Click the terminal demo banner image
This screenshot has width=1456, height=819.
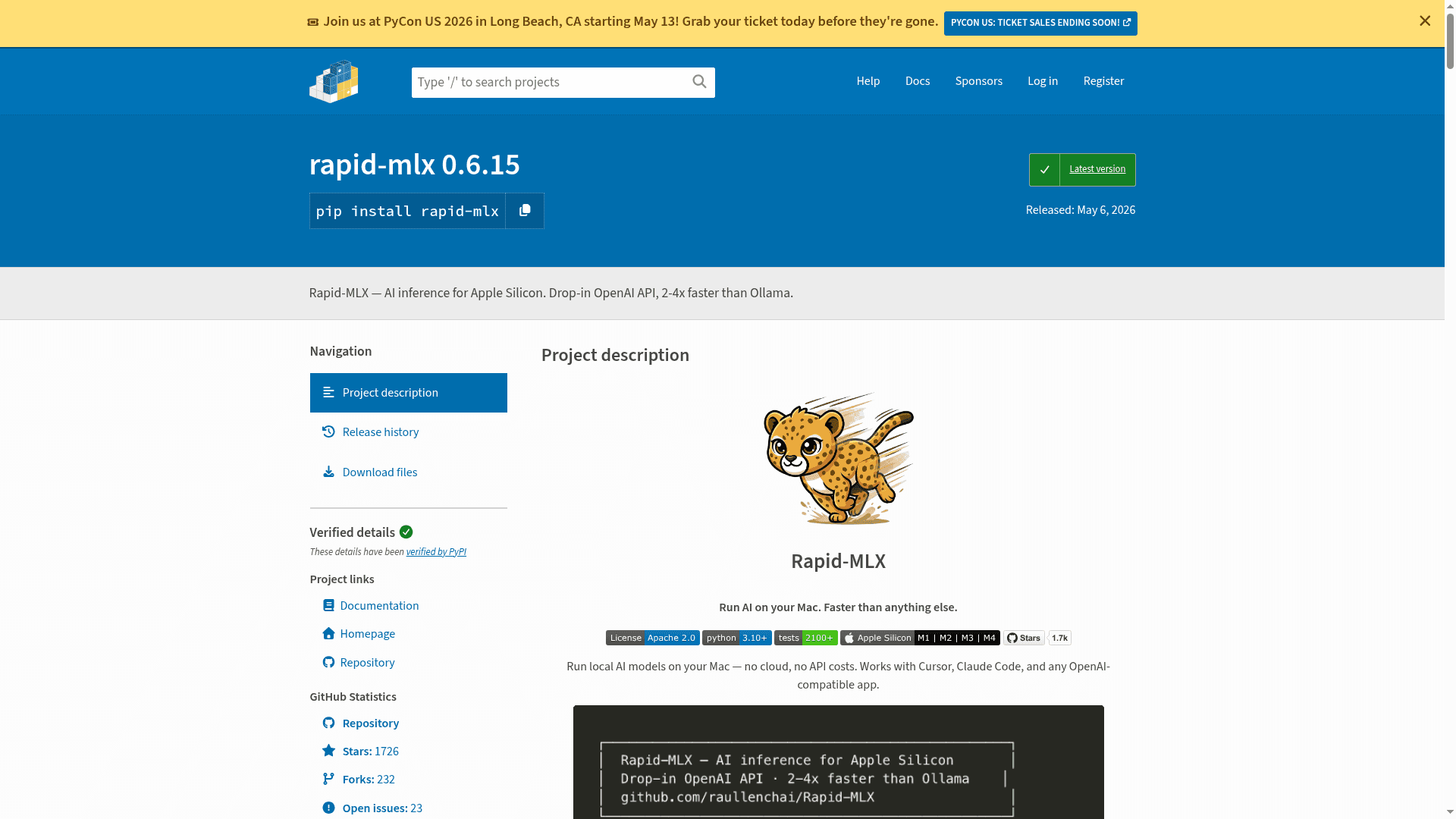pyautogui.click(x=838, y=762)
